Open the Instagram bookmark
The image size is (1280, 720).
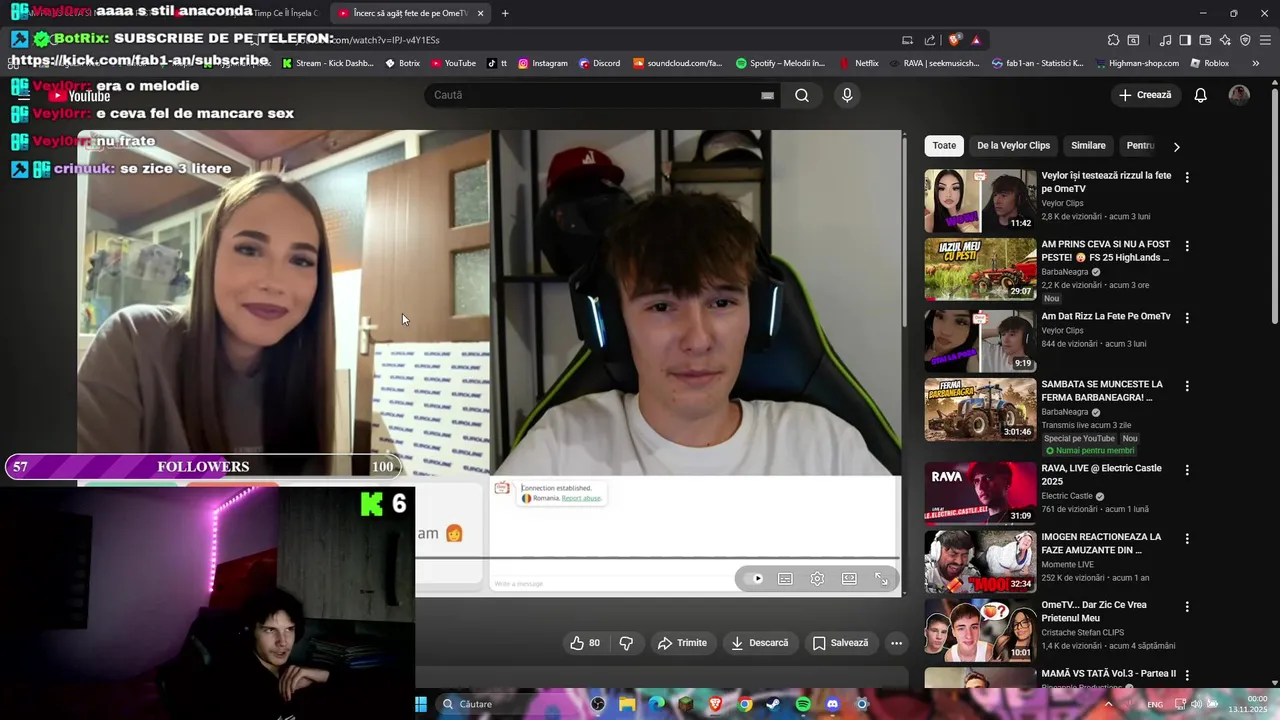point(542,63)
